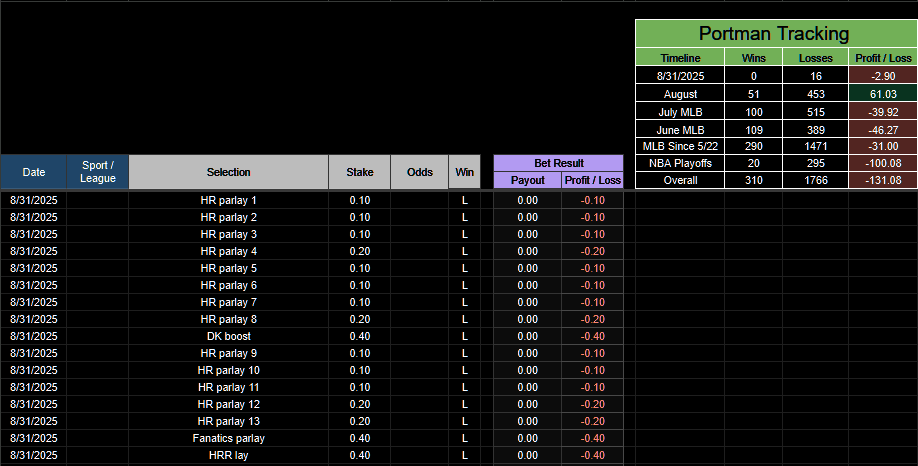The image size is (918, 466).
Task: Click the Stake column header
Action: point(359,172)
